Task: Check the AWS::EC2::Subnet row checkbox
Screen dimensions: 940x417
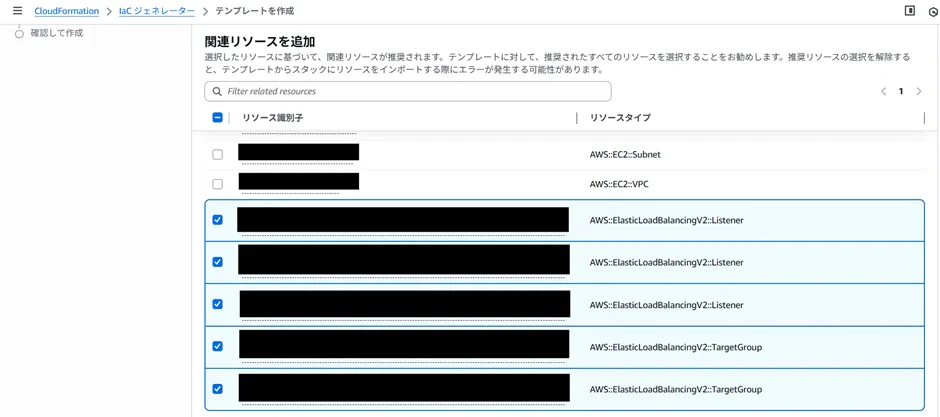Action: pyautogui.click(x=218, y=155)
